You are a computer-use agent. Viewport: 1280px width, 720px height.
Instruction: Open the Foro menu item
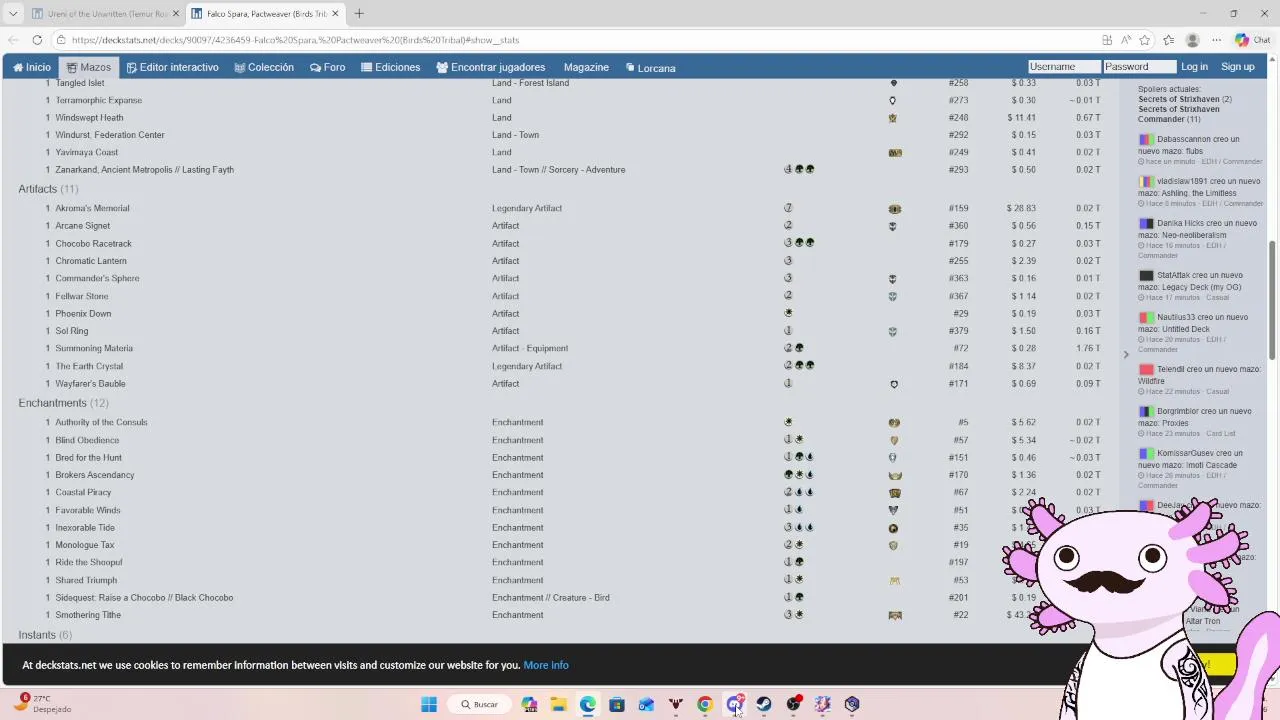click(x=328, y=67)
